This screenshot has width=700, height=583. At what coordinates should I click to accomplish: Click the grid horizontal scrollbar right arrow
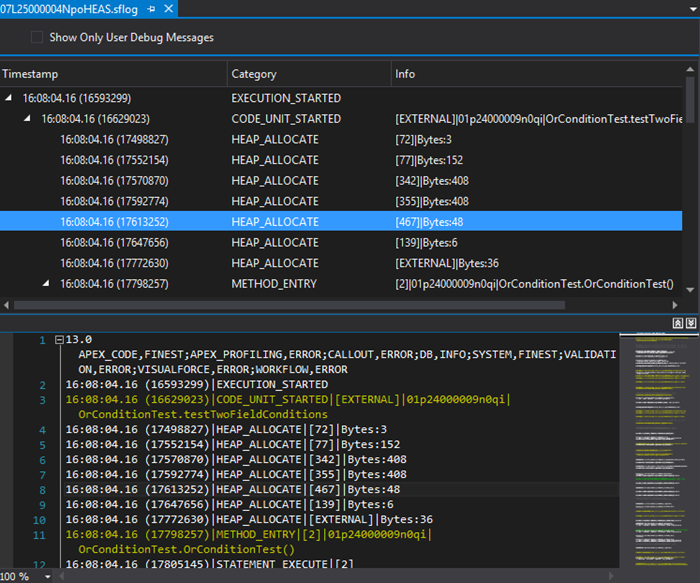(675, 305)
